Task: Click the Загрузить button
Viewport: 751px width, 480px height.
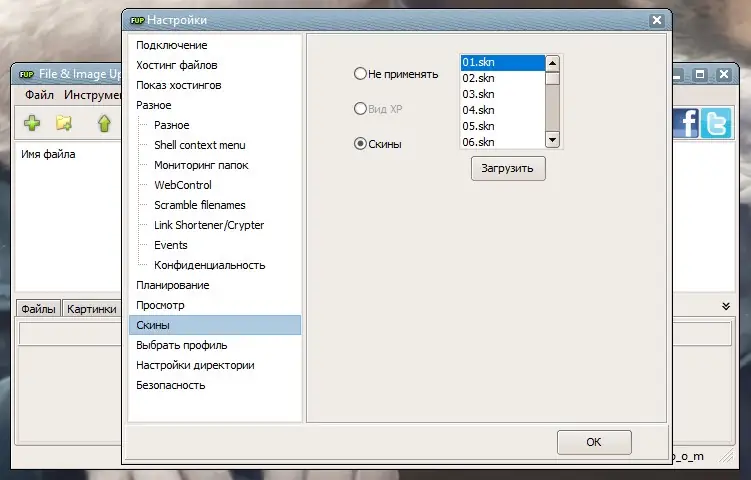Action: pyautogui.click(x=508, y=169)
